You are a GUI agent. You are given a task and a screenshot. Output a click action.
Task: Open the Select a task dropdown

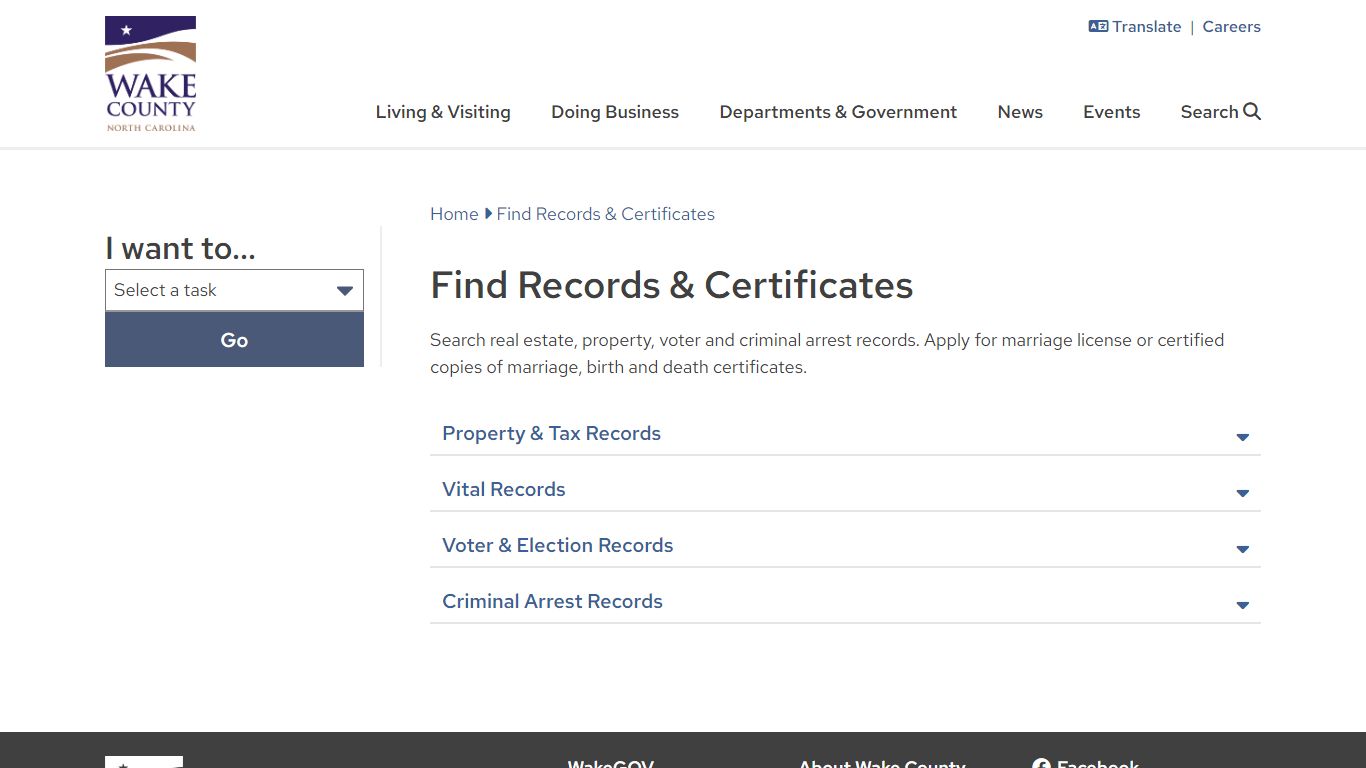(x=234, y=290)
